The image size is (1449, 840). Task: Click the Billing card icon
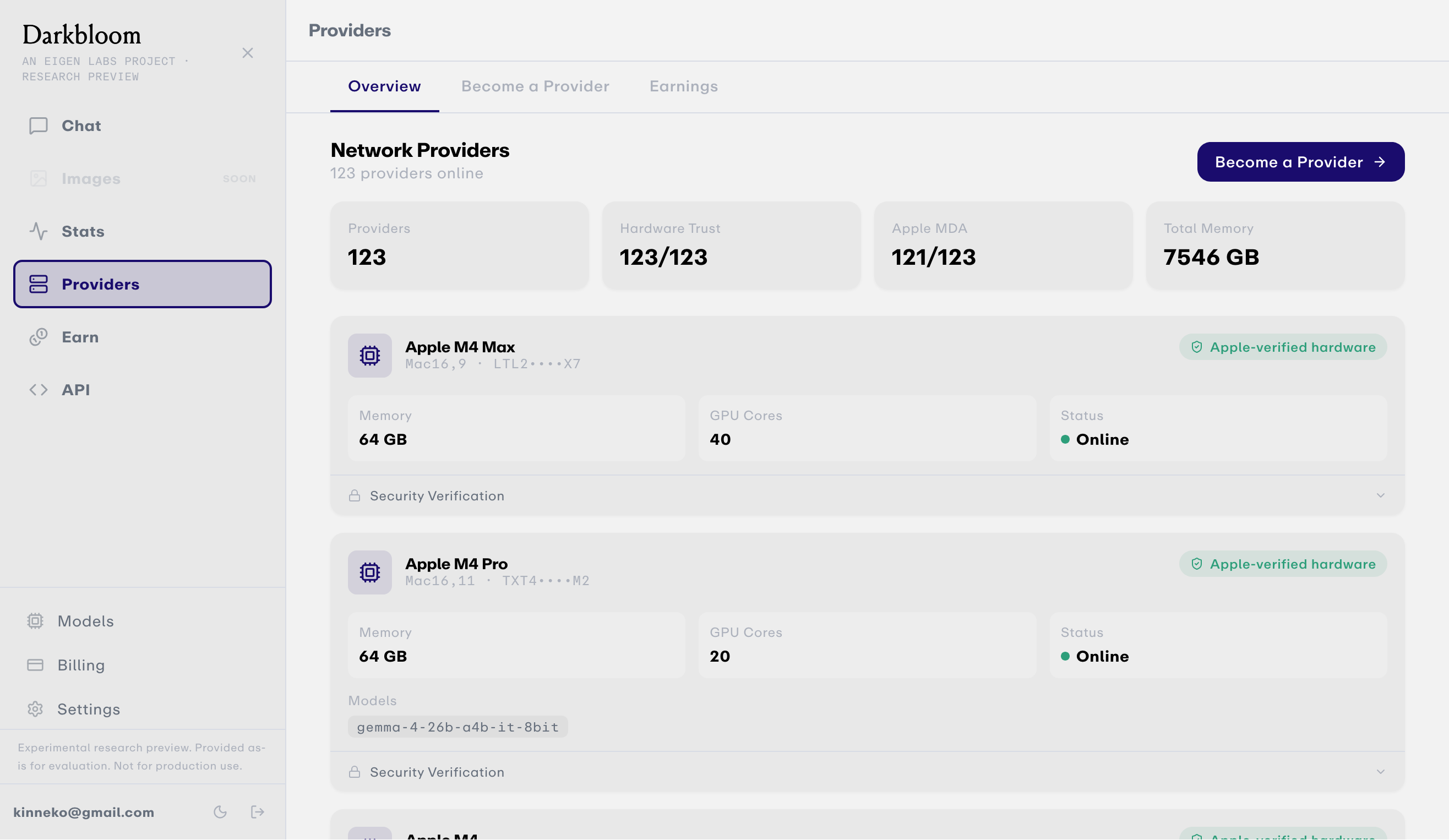point(35,666)
